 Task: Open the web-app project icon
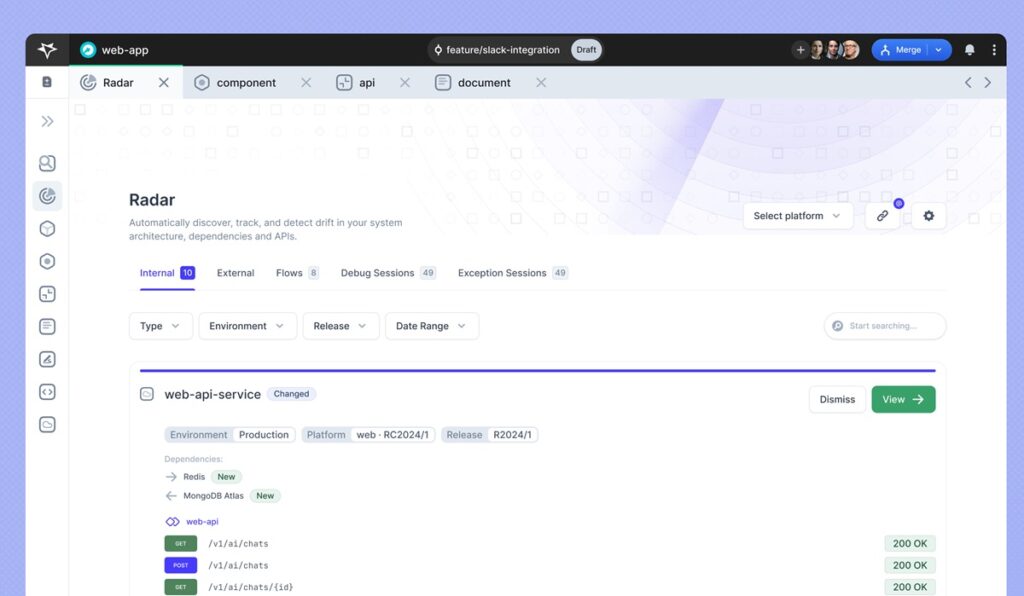coord(88,50)
